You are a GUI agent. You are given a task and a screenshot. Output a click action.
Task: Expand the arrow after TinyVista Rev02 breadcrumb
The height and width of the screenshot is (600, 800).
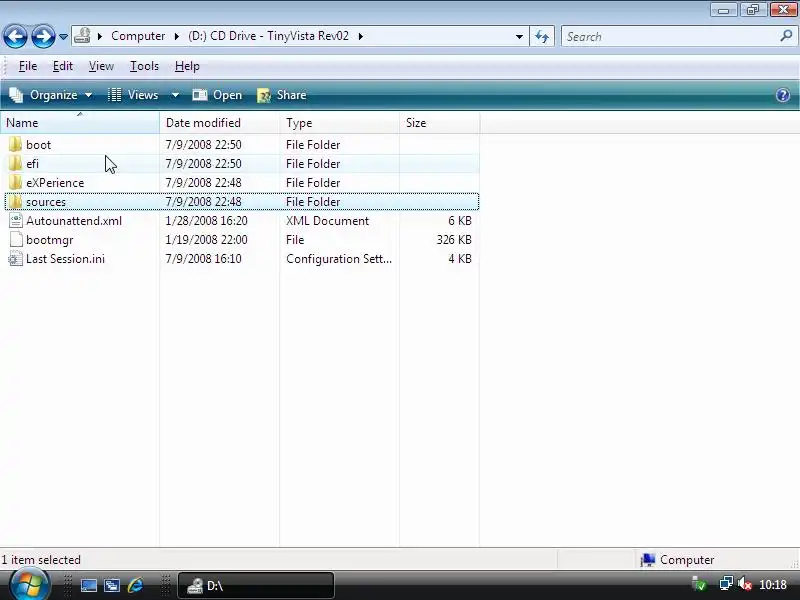361,36
